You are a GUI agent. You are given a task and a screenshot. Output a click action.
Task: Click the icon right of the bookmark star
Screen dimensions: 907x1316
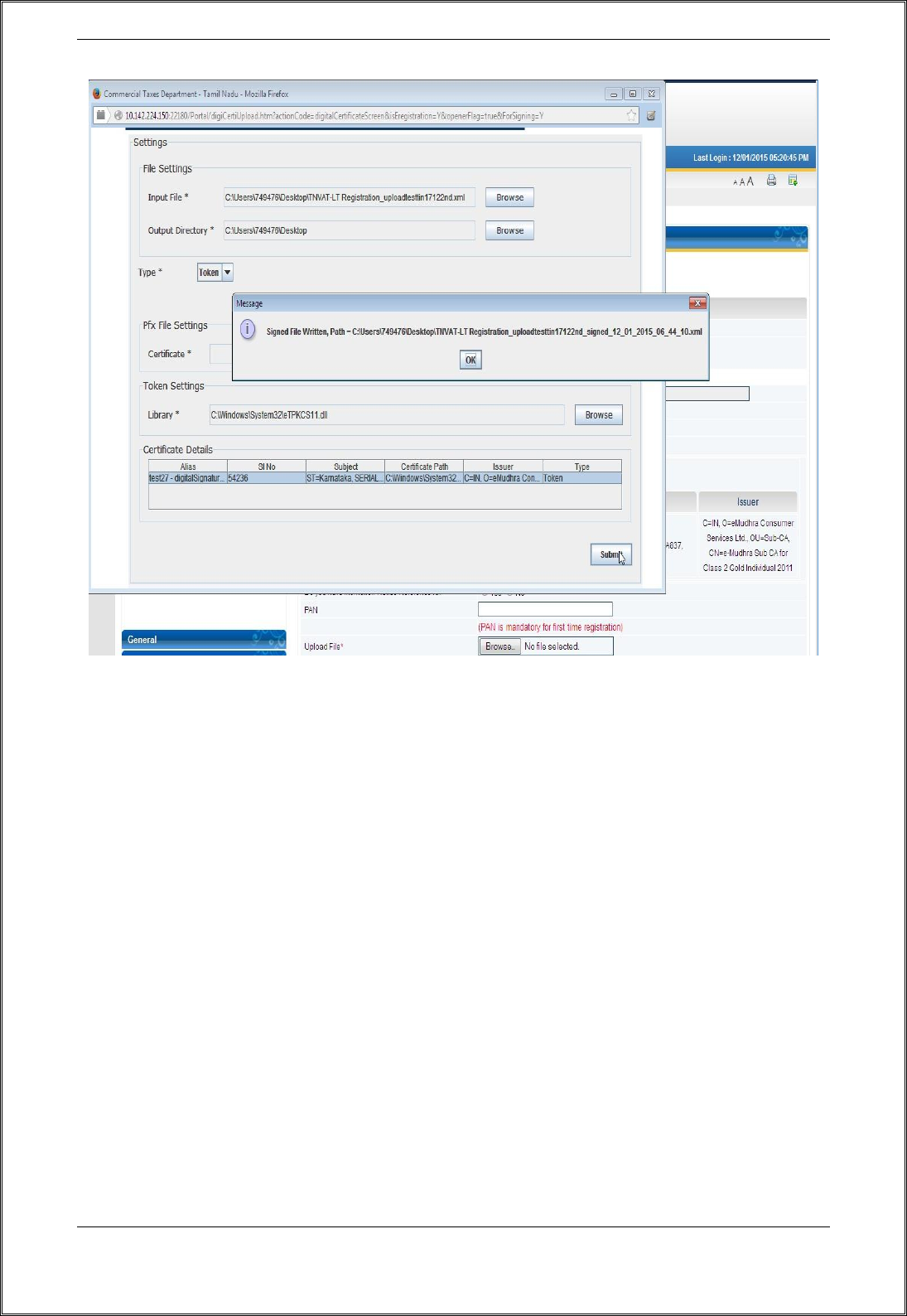tap(652, 115)
